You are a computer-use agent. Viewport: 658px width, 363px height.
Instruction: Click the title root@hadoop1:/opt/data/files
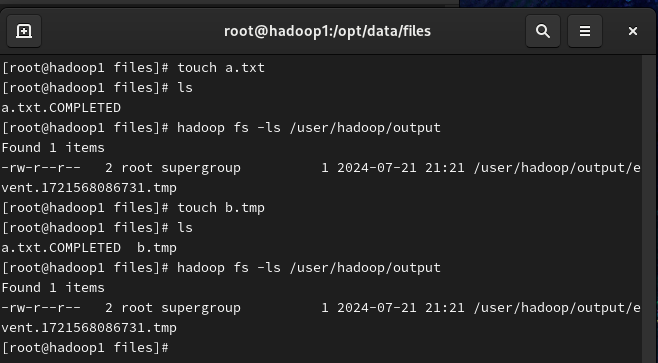point(327,31)
